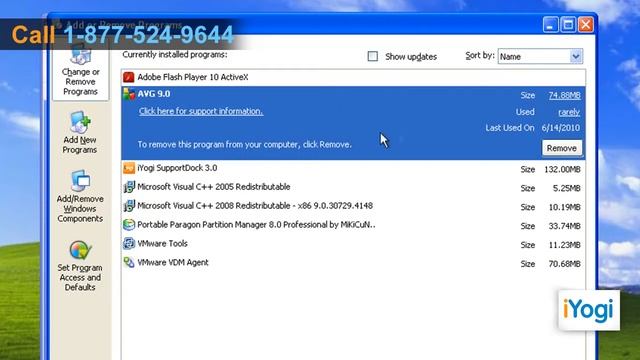Click the iYogi SupportDock orange icon
This screenshot has width=640, height=360.
(129, 168)
